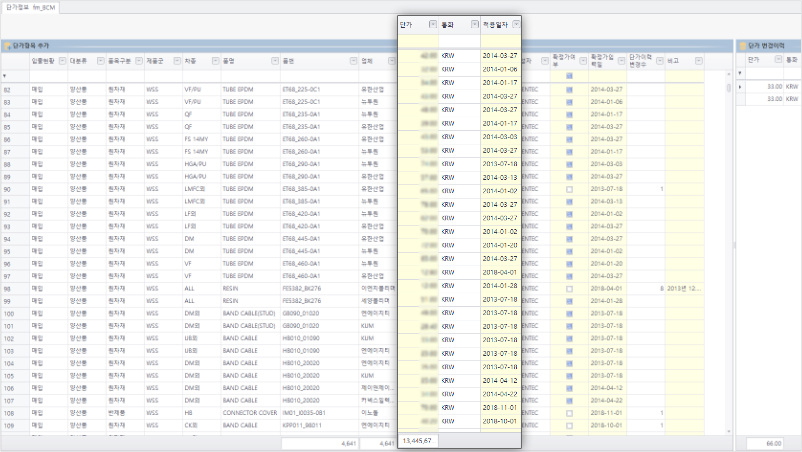Click the 13,445,67 total in the footer
802x452 pixels.
point(417,441)
